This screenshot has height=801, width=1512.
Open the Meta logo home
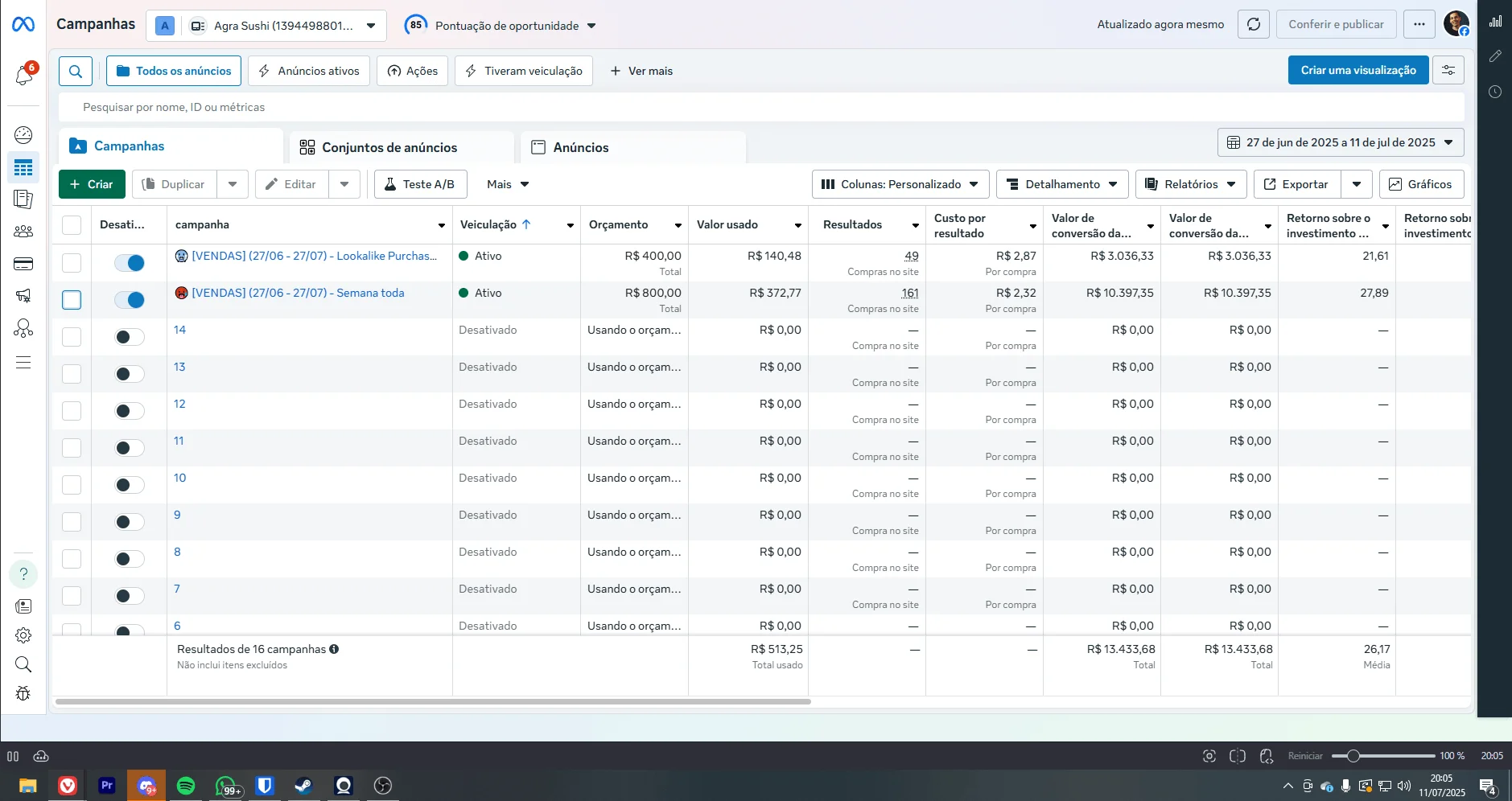(x=23, y=25)
